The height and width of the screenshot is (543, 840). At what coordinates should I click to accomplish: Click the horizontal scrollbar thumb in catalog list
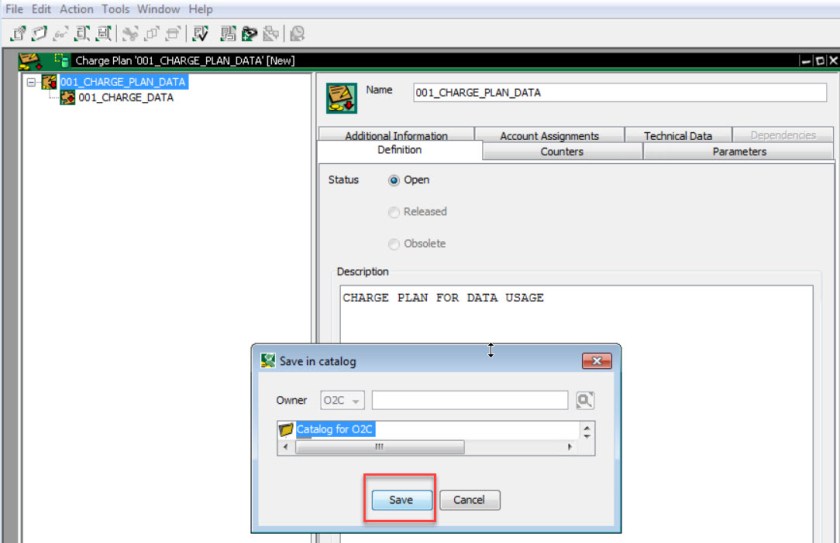(x=380, y=447)
